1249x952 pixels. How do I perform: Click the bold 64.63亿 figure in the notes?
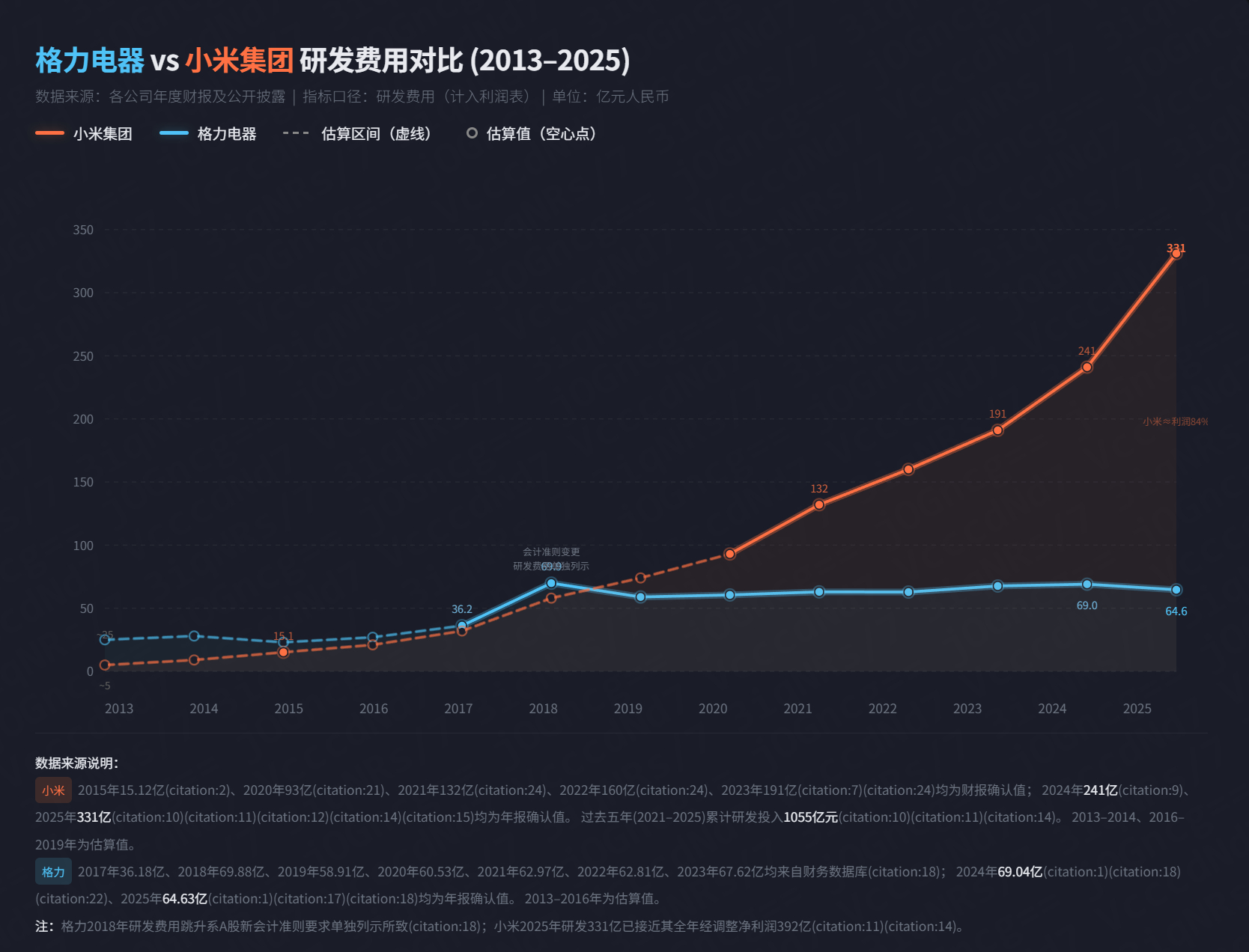pyautogui.click(x=185, y=899)
